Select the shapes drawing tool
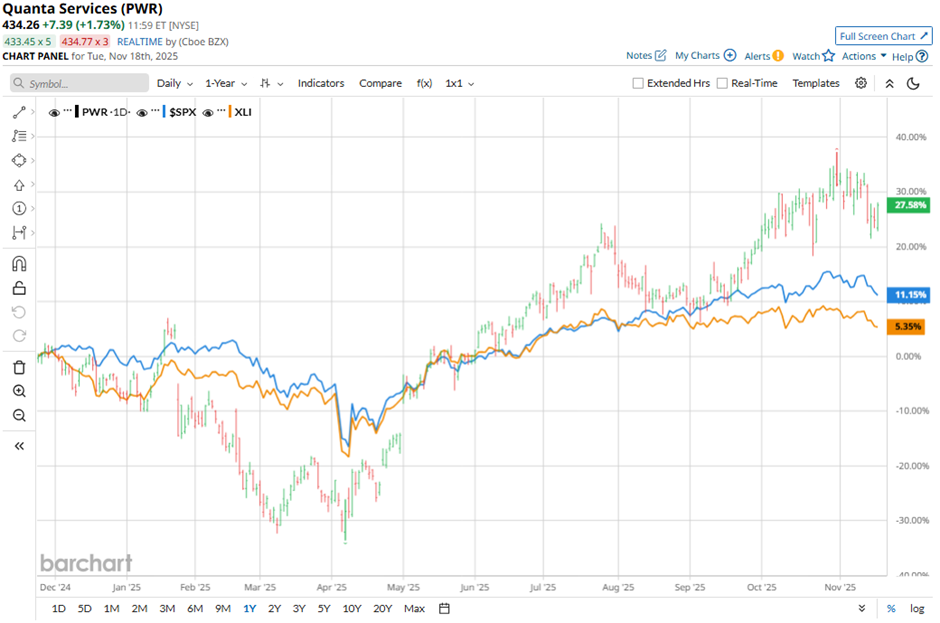This screenshot has width=940, height=623. point(19,161)
